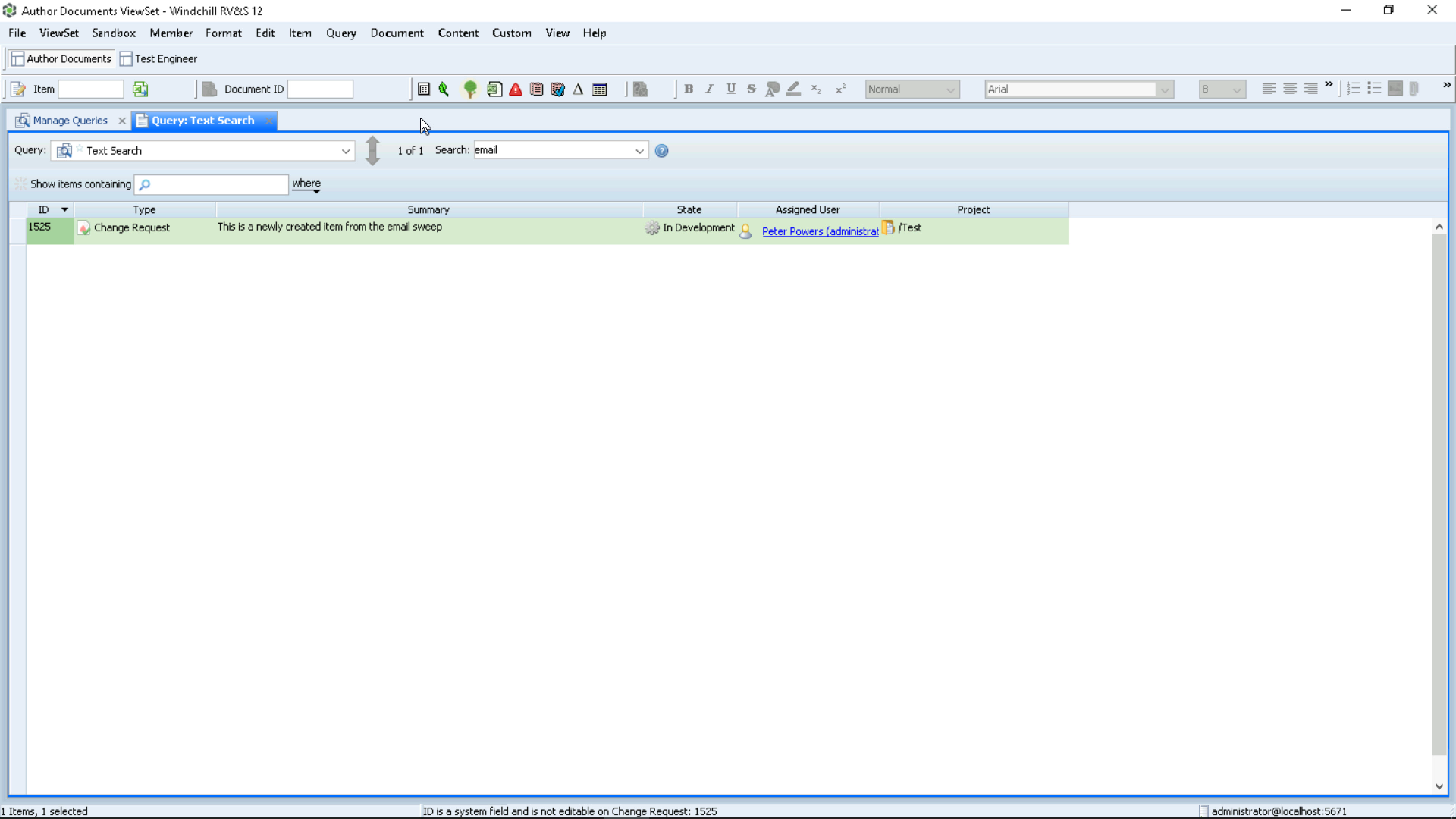Click the scrollbar down arrow
The width and height of the screenshot is (1456, 819).
click(1439, 786)
